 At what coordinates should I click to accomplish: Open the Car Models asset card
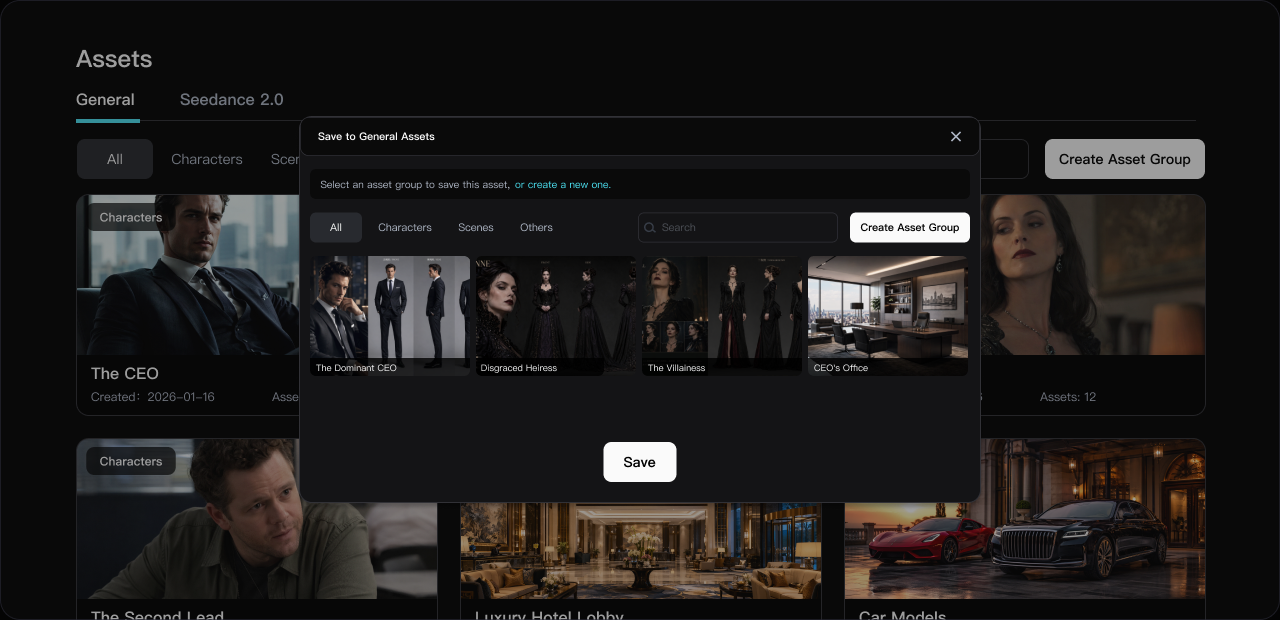click(1025, 529)
